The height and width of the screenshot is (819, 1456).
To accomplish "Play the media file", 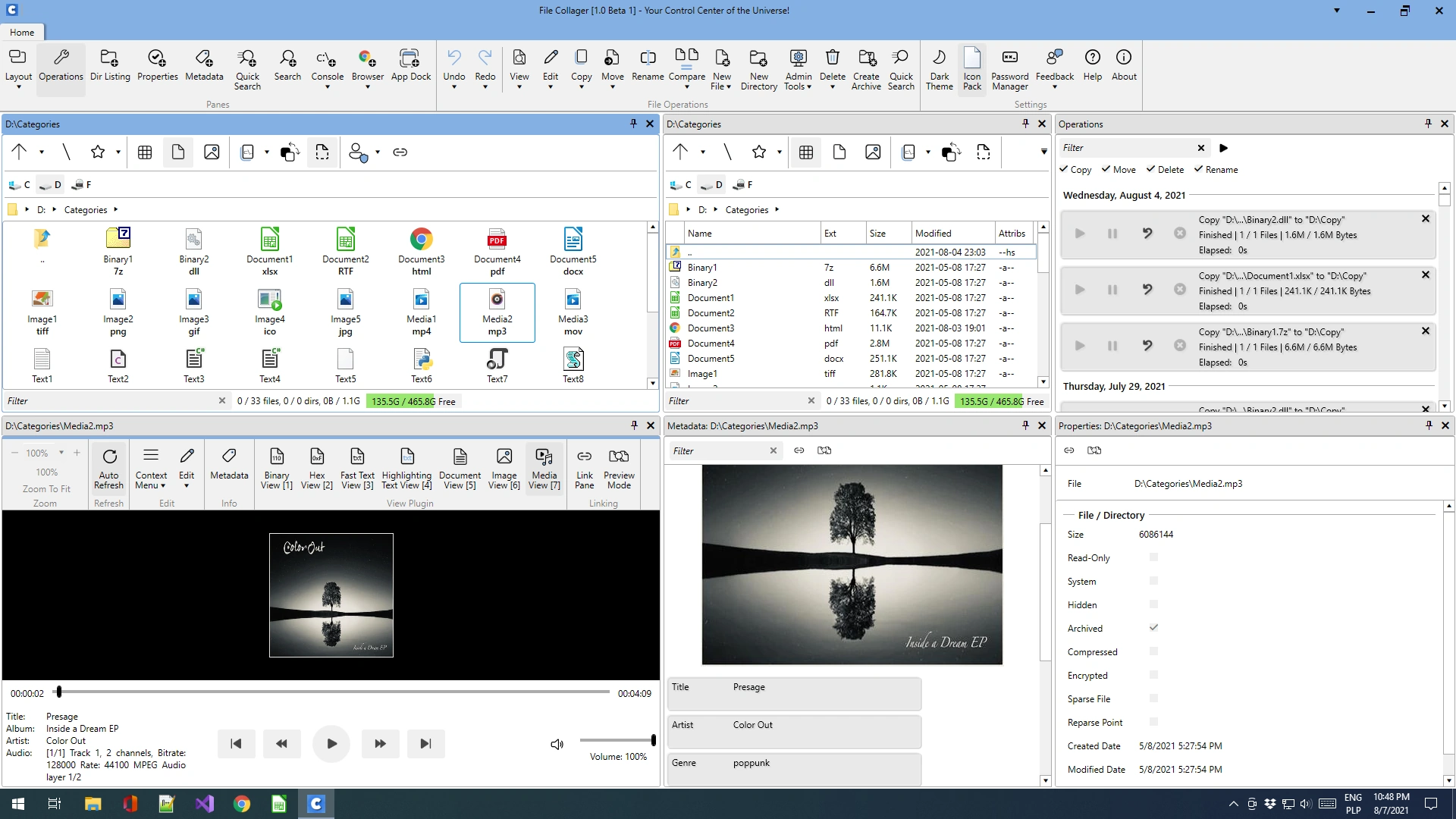I will (331, 744).
